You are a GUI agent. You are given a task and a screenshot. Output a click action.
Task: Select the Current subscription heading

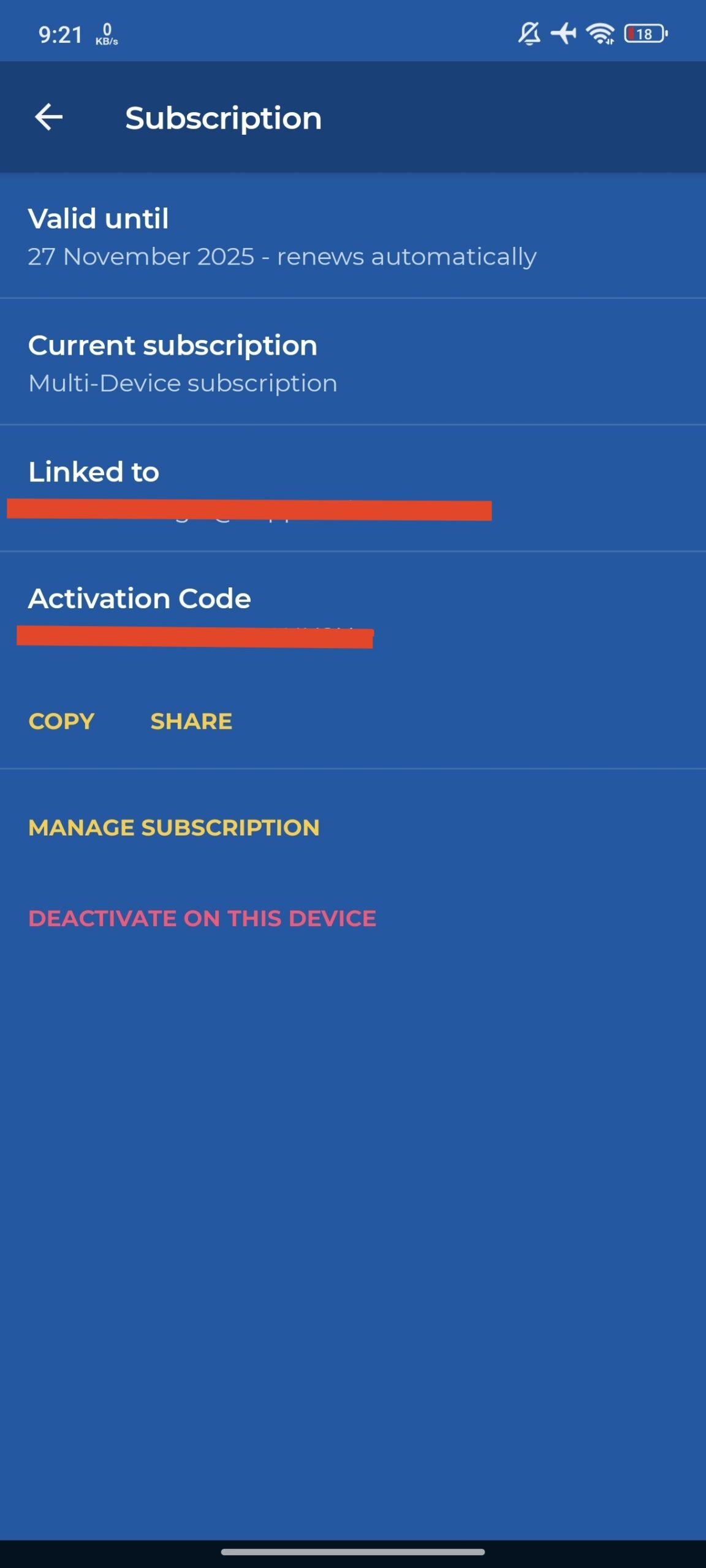click(173, 345)
